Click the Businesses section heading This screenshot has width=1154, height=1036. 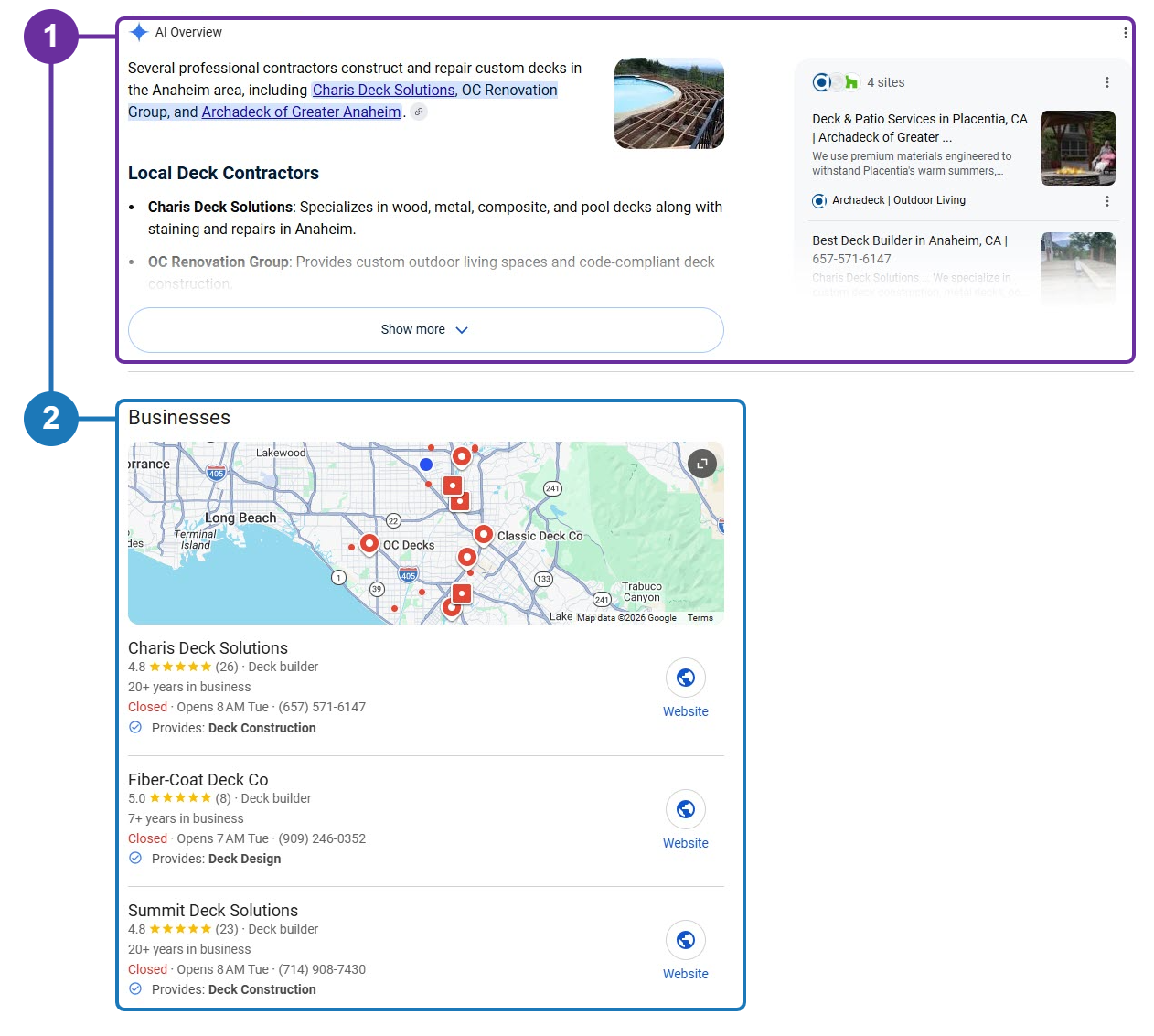(x=179, y=418)
